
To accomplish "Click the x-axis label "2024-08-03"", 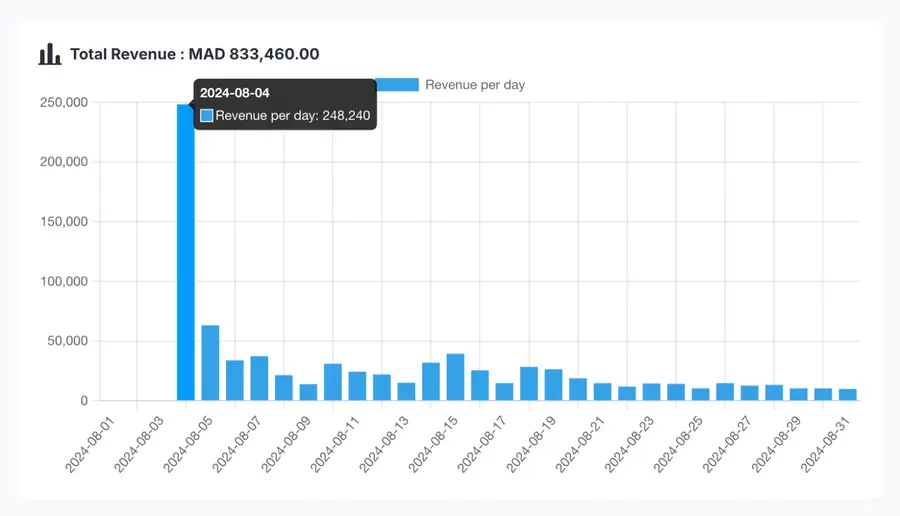I will pyautogui.click(x=138, y=444).
